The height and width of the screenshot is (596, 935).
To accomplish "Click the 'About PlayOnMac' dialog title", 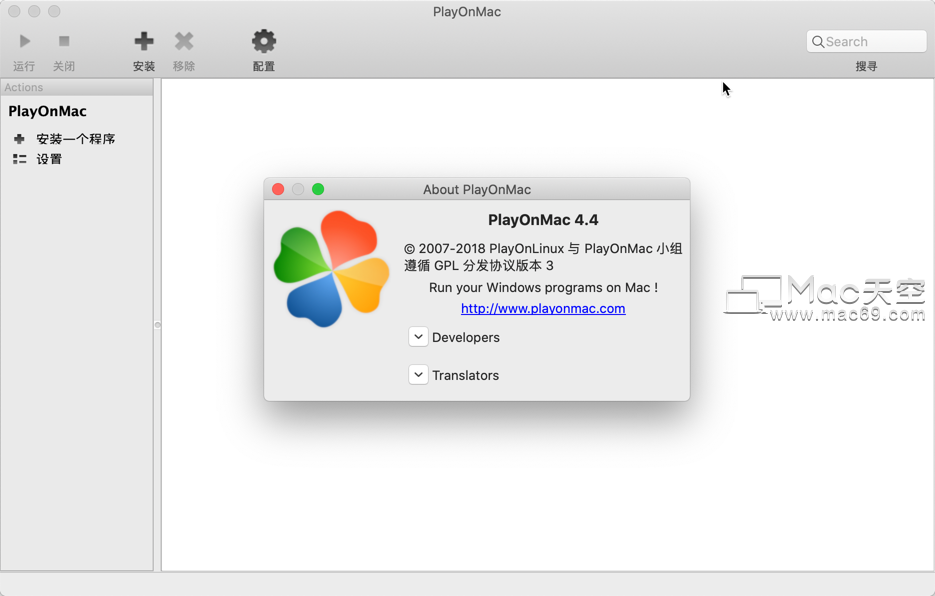I will tap(477, 190).
